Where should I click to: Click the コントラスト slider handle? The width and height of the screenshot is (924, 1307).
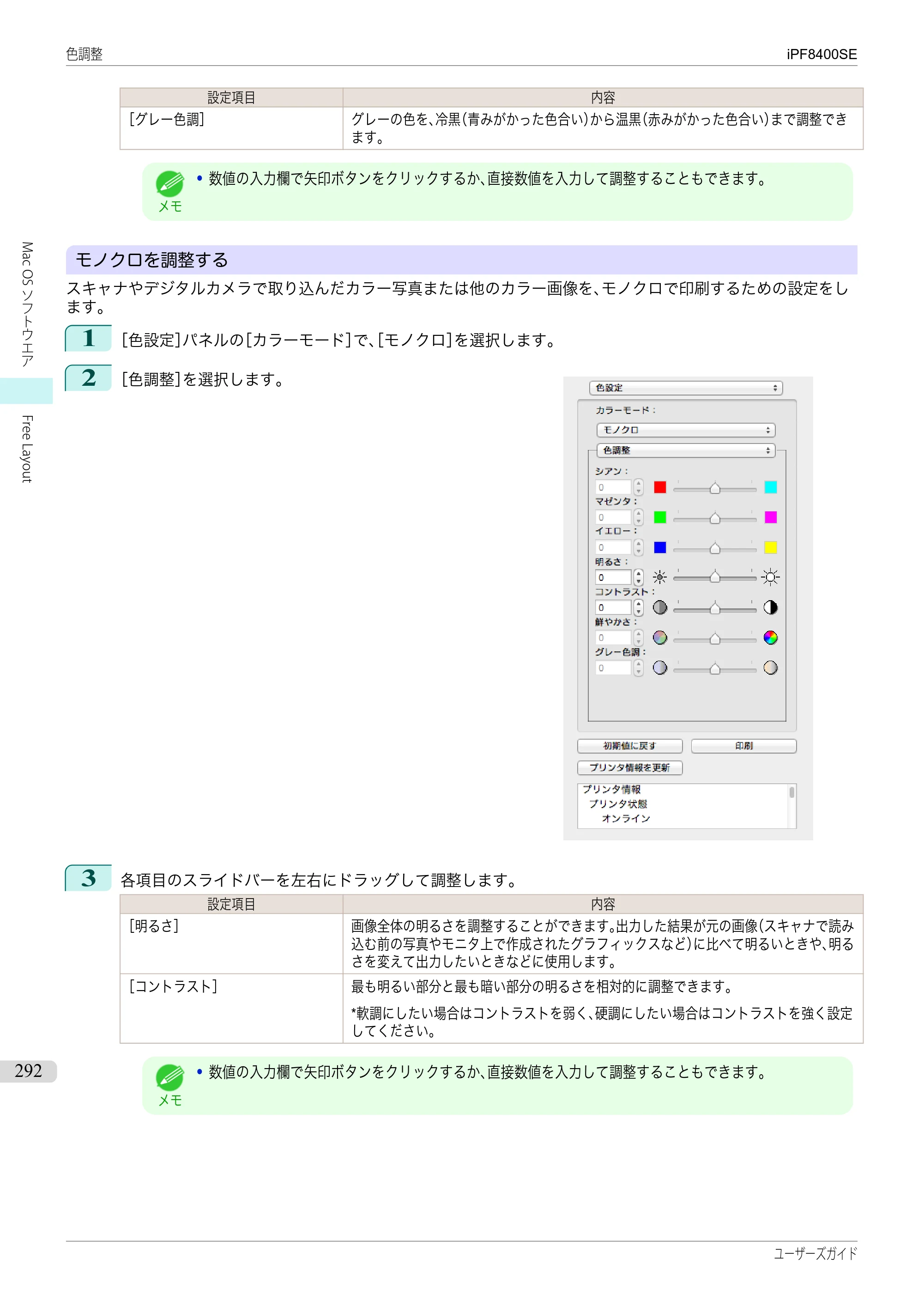click(715, 609)
